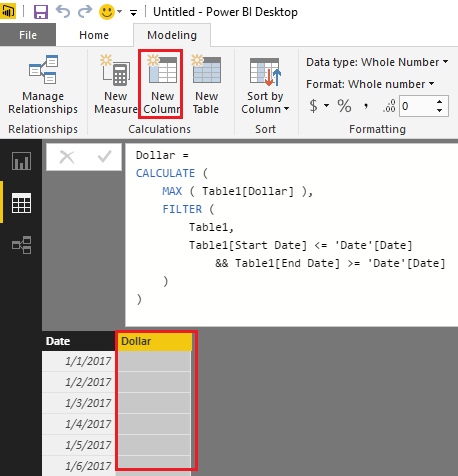Select the Dollar column header
The height and width of the screenshot is (476, 458).
(155, 341)
